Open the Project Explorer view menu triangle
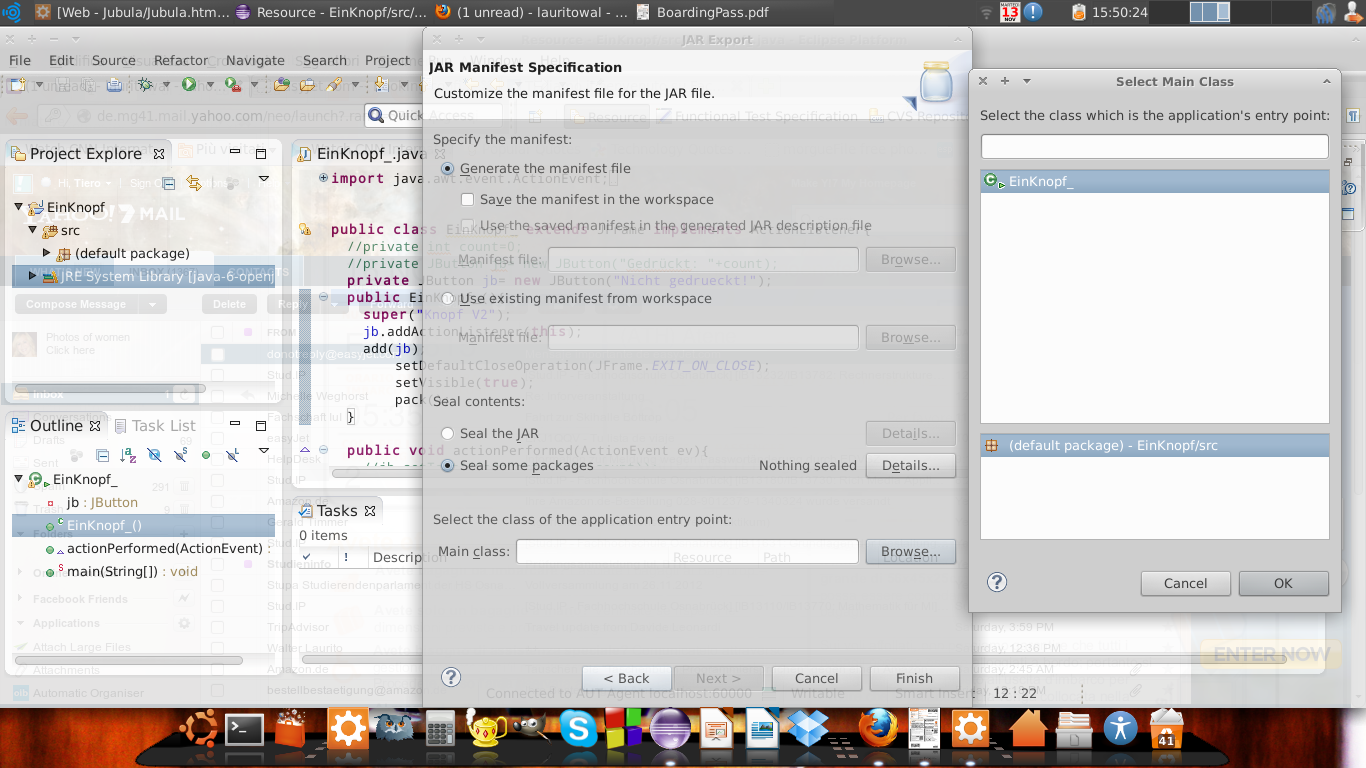This screenshot has width=1366, height=768. [x=263, y=180]
